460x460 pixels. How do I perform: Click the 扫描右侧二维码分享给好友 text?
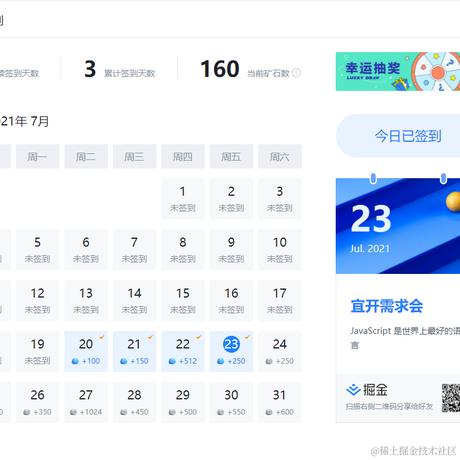click(389, 406)
